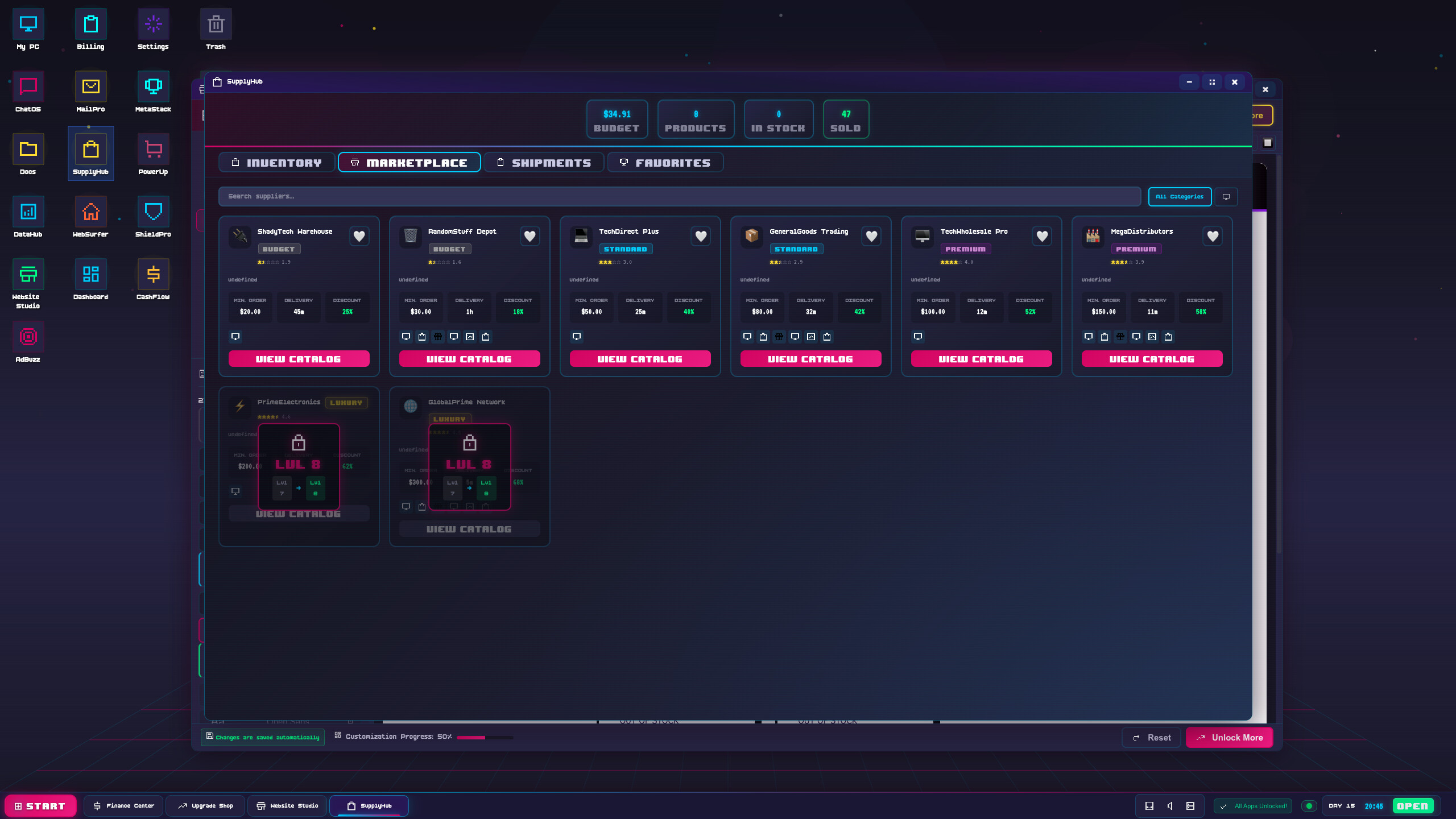Favorite the ShadyTech Warehouse supplier

pyautogui.click(x=359, y=236)
